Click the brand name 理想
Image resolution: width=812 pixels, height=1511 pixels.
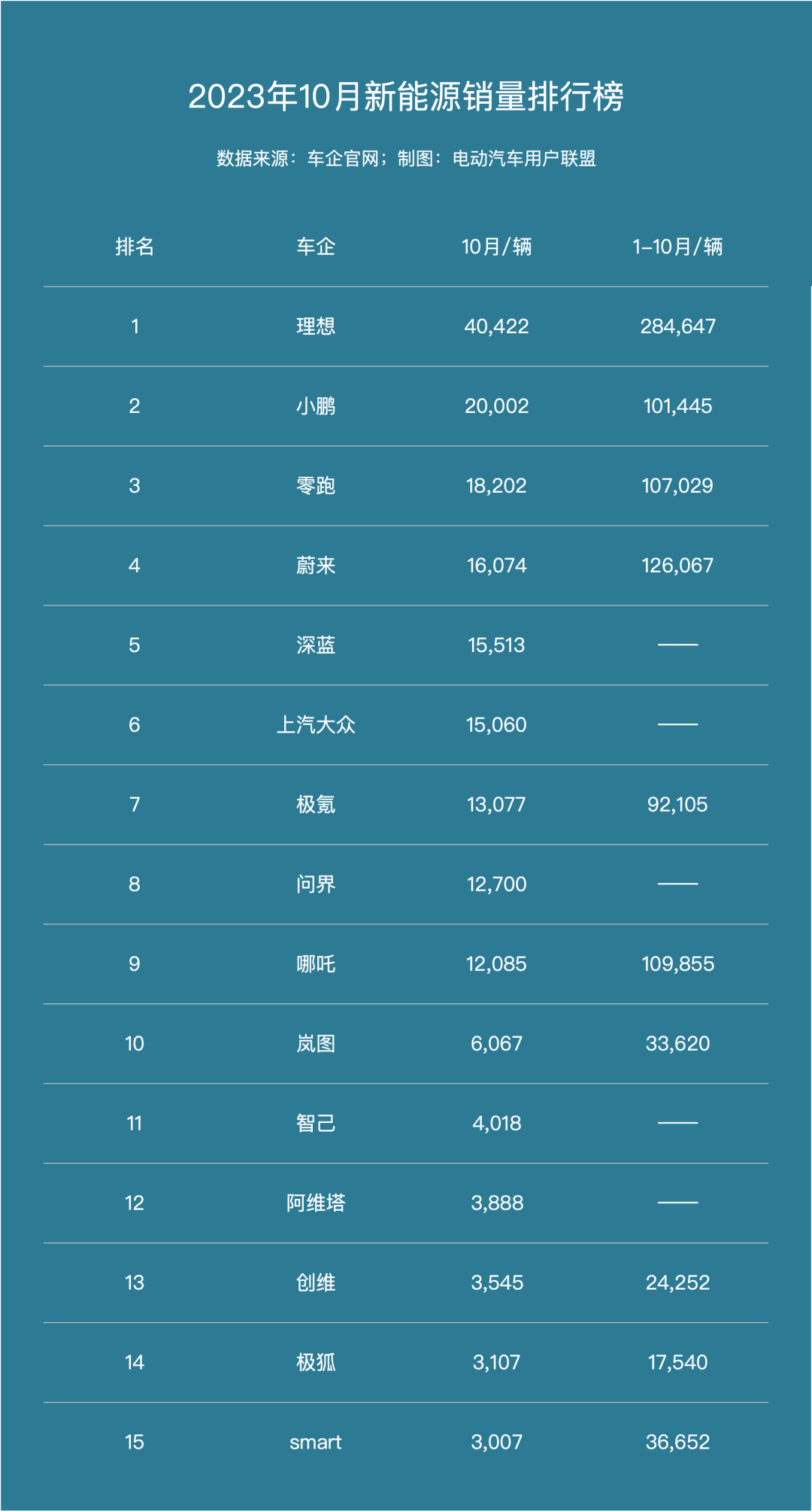[316, 326]
